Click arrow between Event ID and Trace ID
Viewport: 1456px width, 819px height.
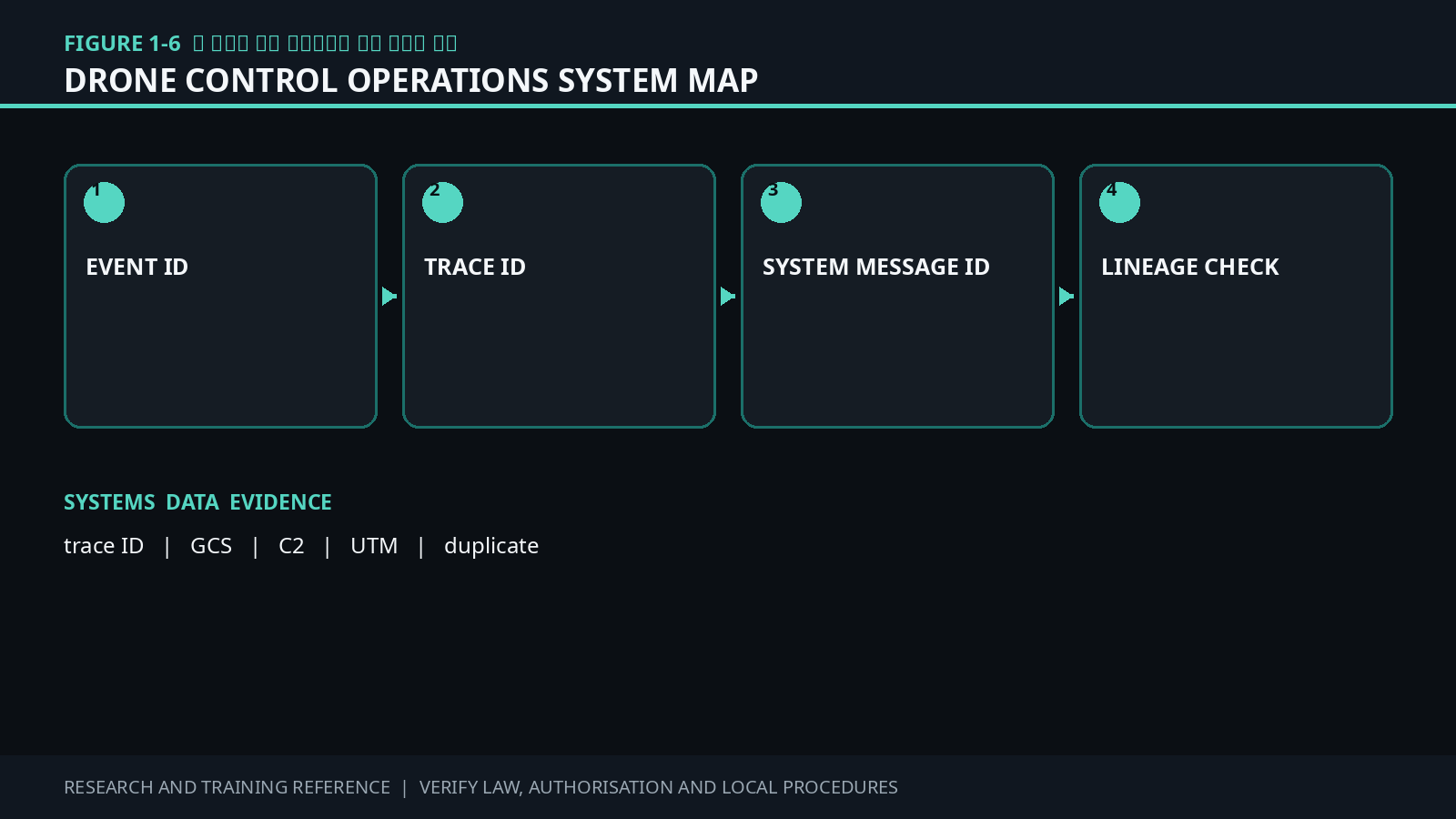[389, 296]
